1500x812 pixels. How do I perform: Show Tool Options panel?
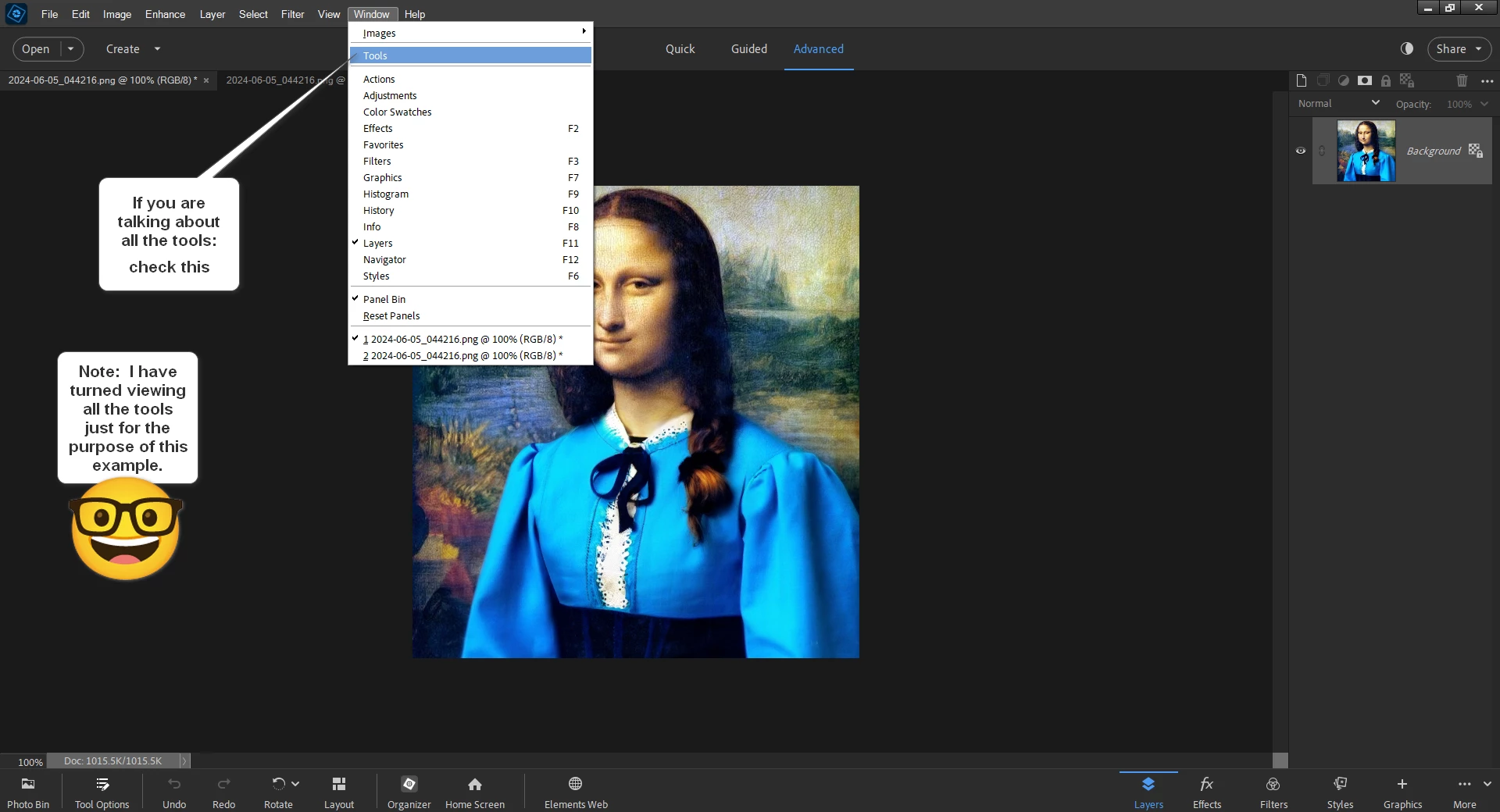(102, 792)
